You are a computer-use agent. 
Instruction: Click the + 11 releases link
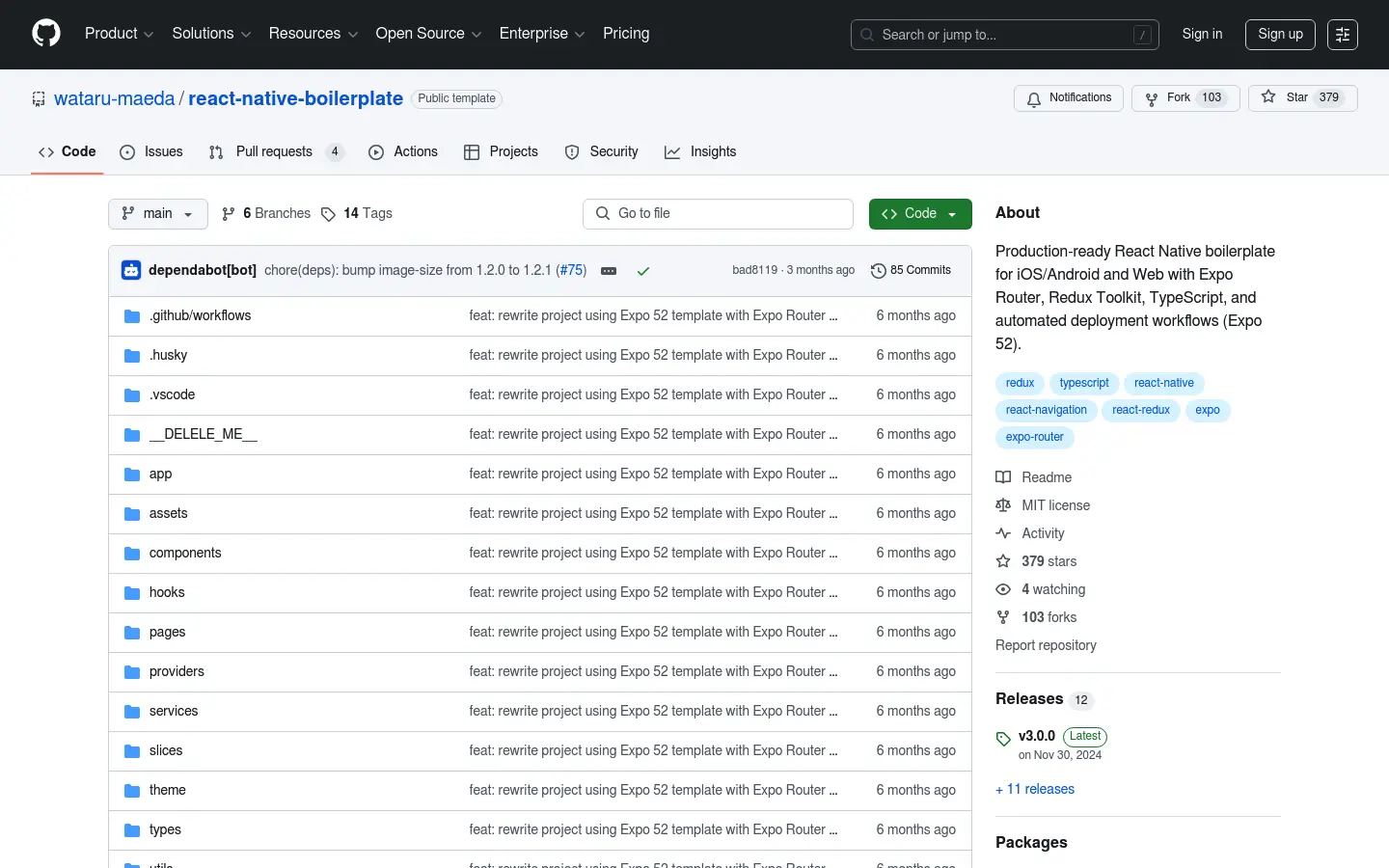tap(1035, 789)
